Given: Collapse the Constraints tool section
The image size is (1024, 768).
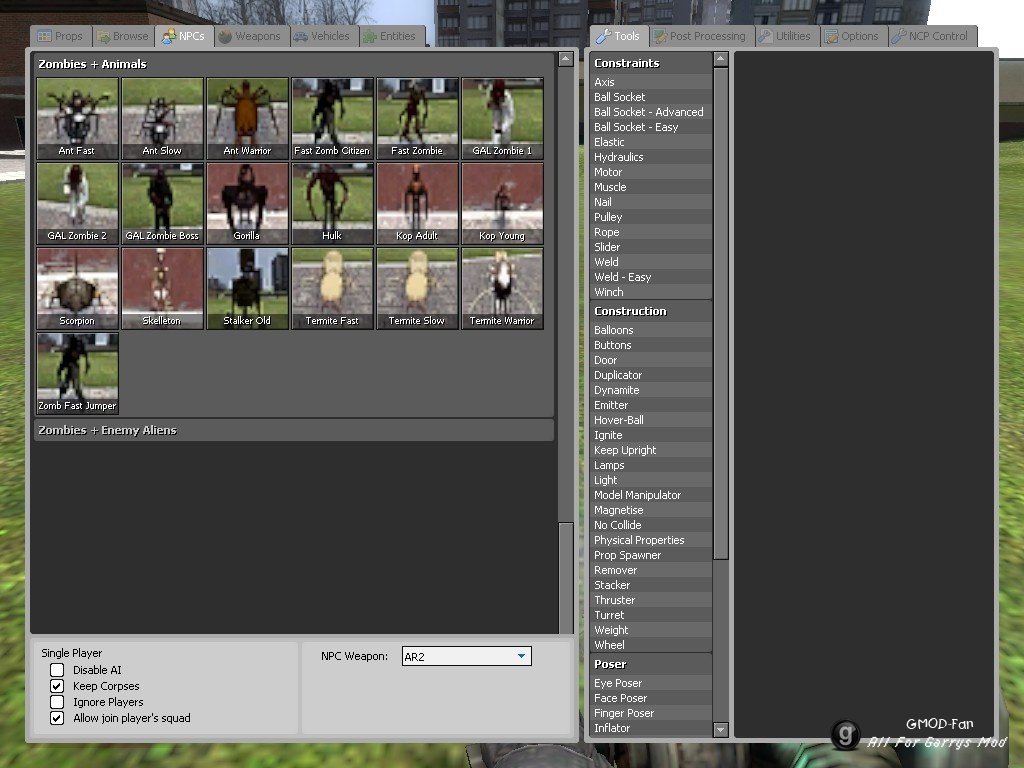Looking at the screenshot, I should pos(650,63).
